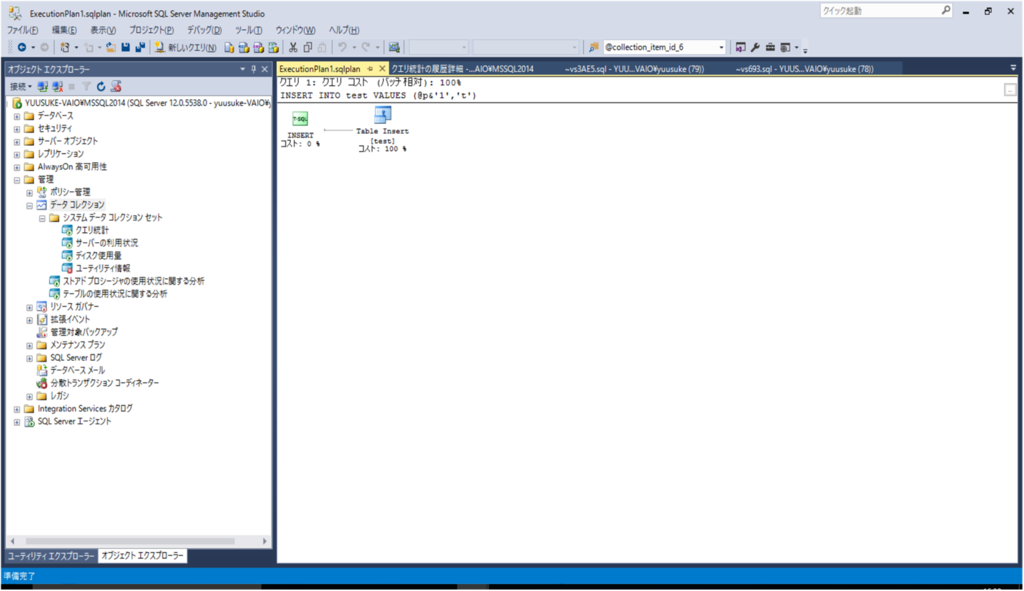The image size is (1024, 591).
Task: Expand the データベース folder node
Action: [17, 116]
